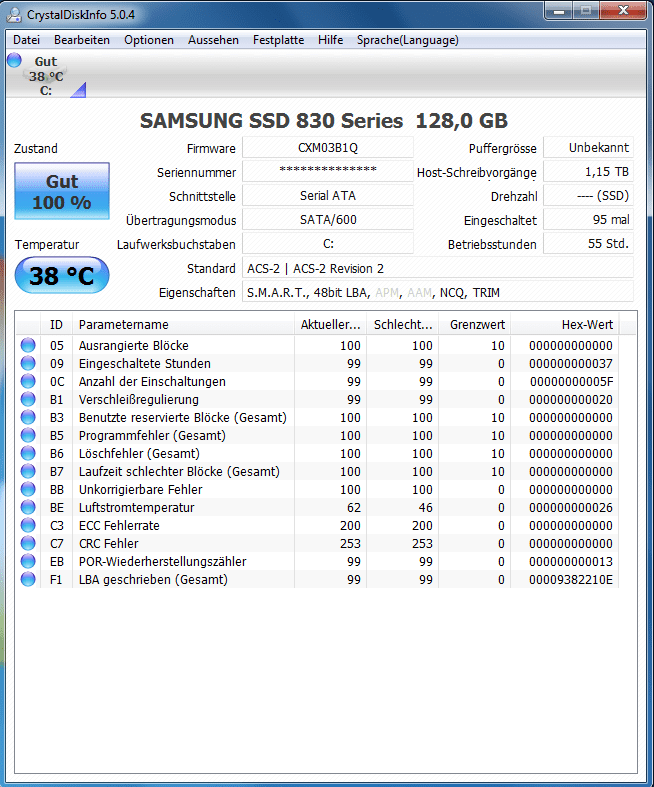654x787 pixels.
Task: Click hex value 000000000037
Action: pos(571,364)
